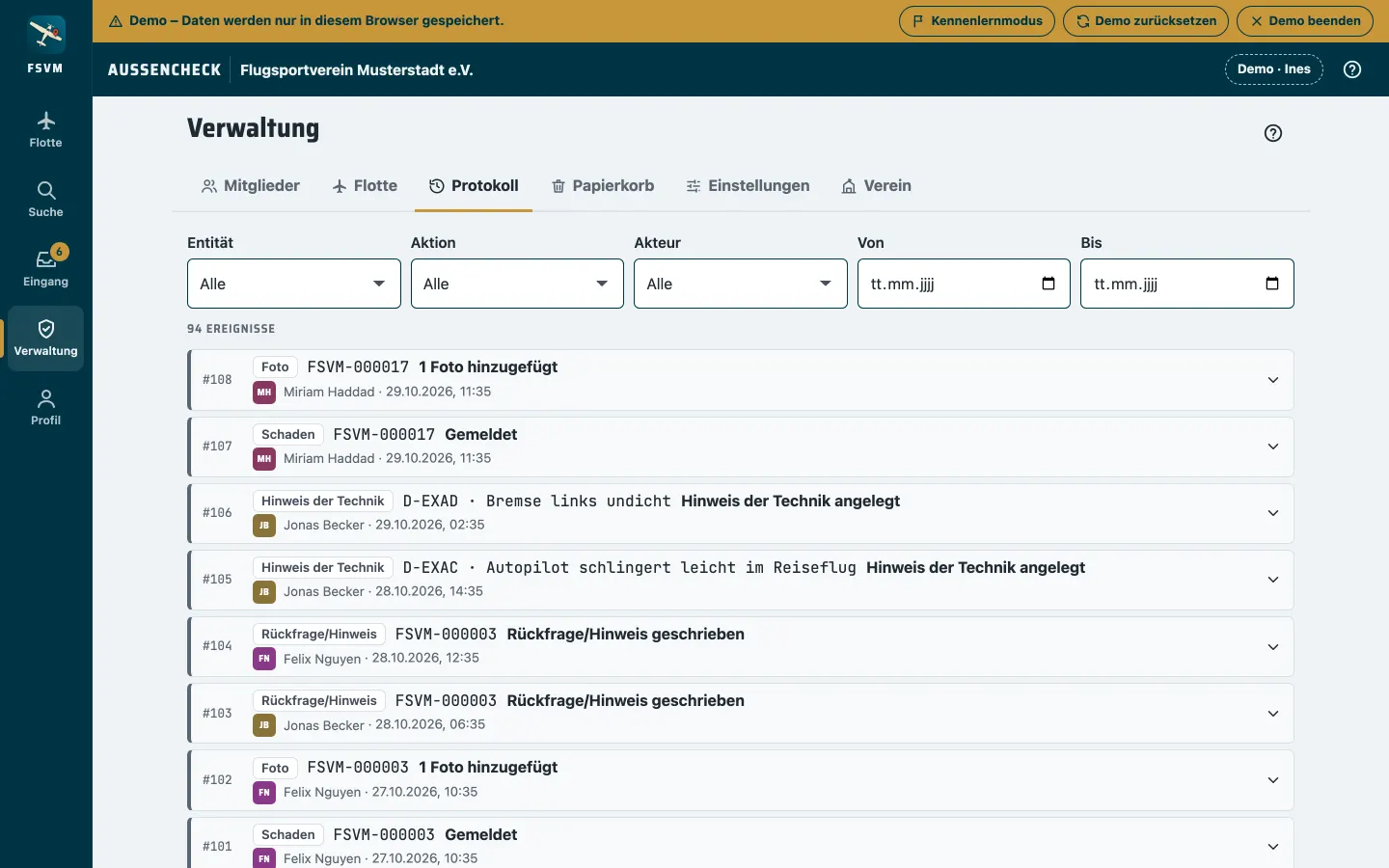Click the Bis date input field

[x=1187, y=284]
